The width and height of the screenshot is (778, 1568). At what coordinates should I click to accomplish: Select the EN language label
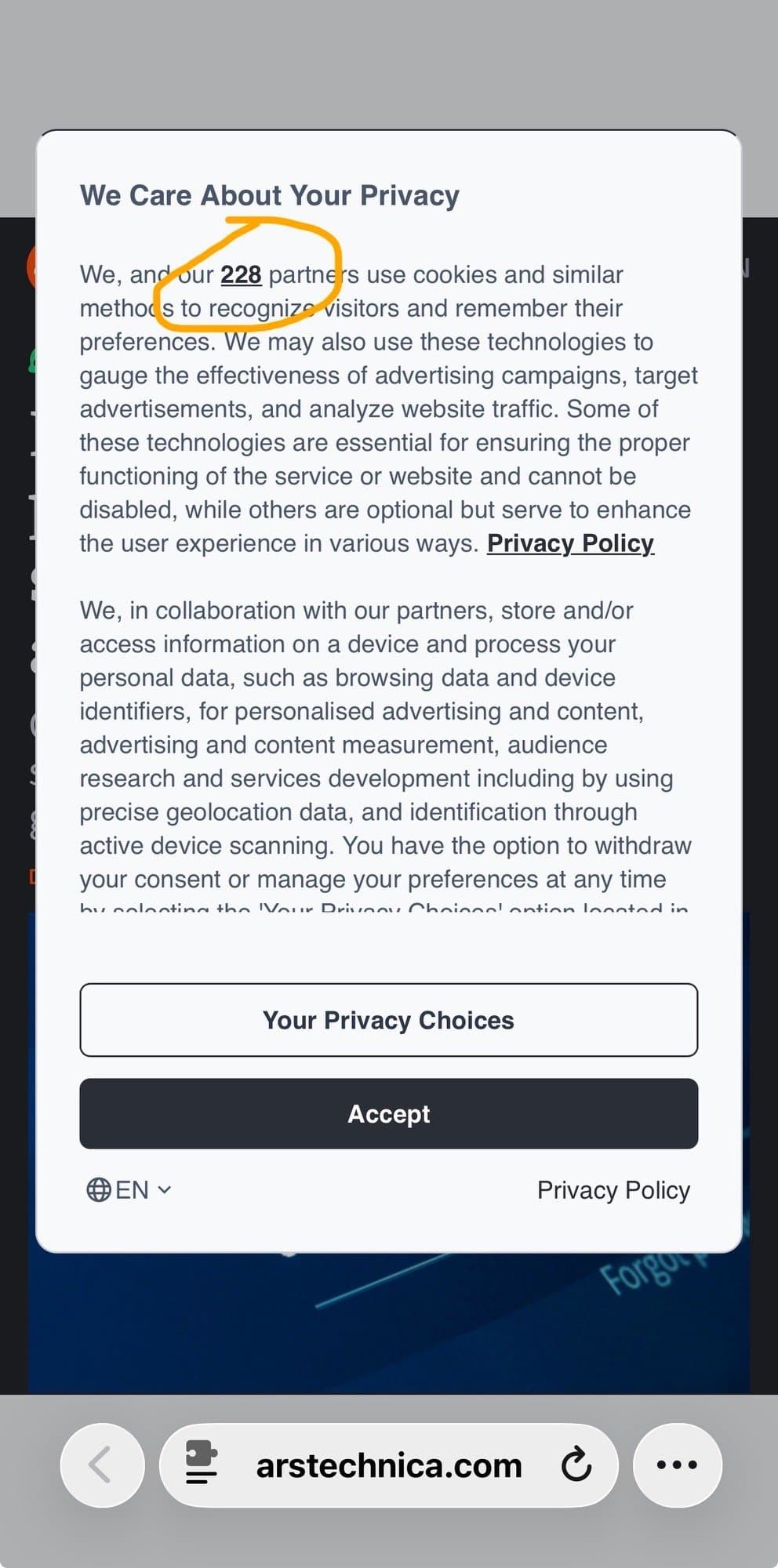click(x=132, y=1189)
